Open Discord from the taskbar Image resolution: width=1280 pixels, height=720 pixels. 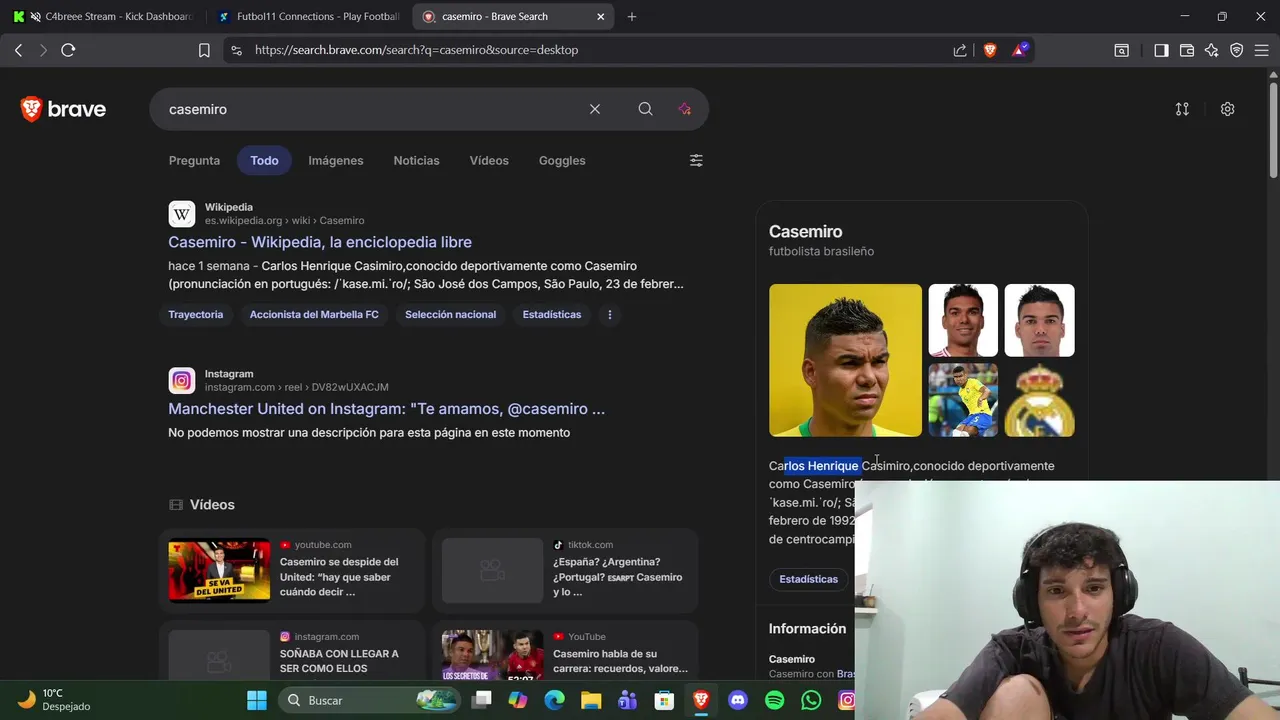pos(738,700)
